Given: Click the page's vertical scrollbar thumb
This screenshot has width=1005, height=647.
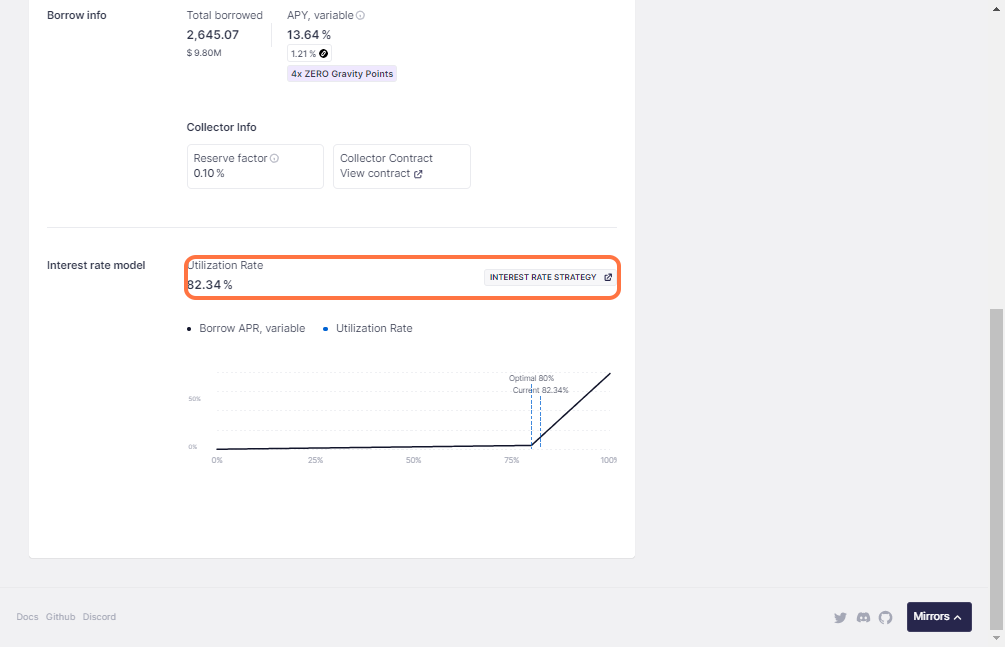Looking at the screenshot, I should click(996, 468).
